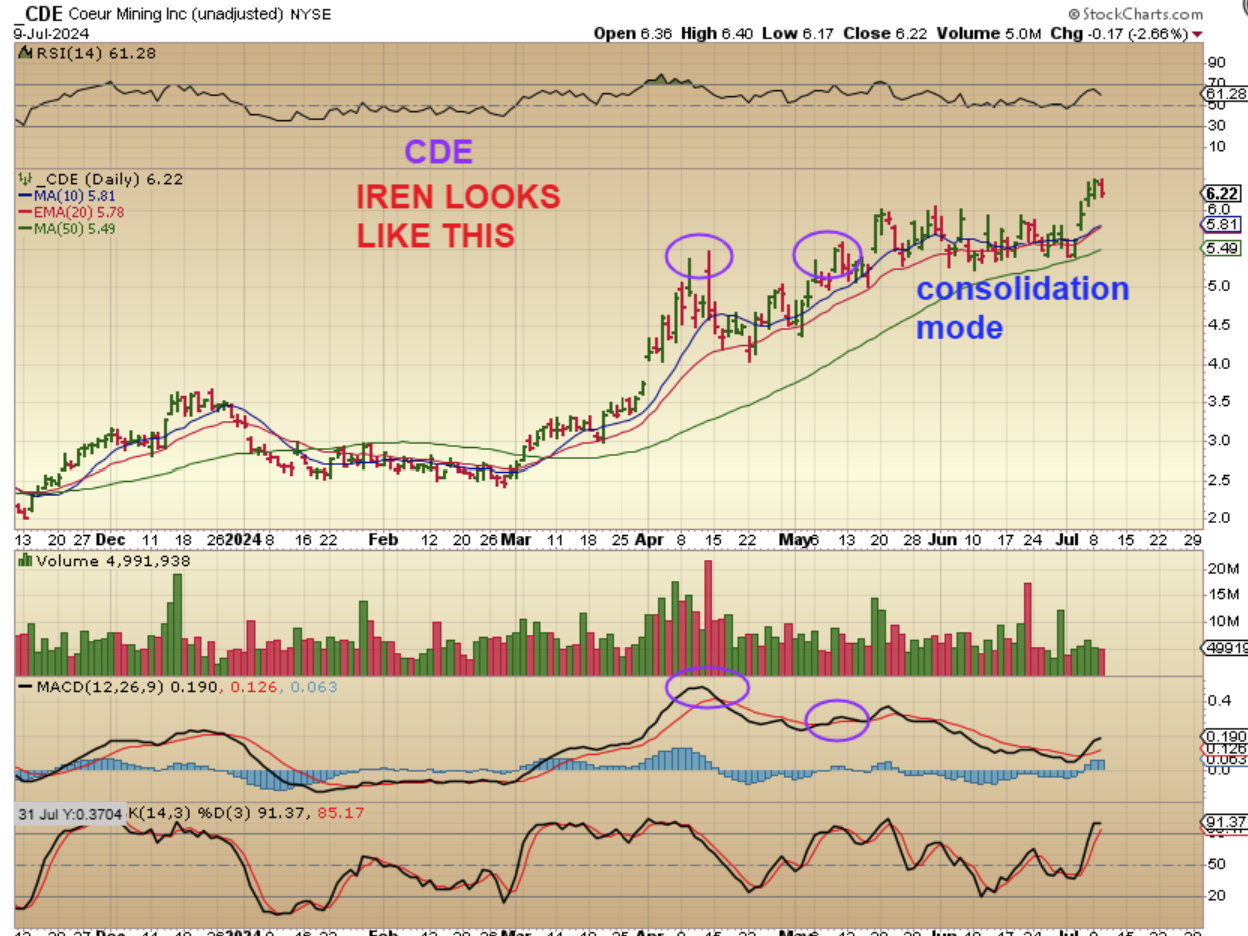1248x936 pixels.
Task: Click the price bar icon beside _CDE (Daily)
Action: tap(25, 178)
